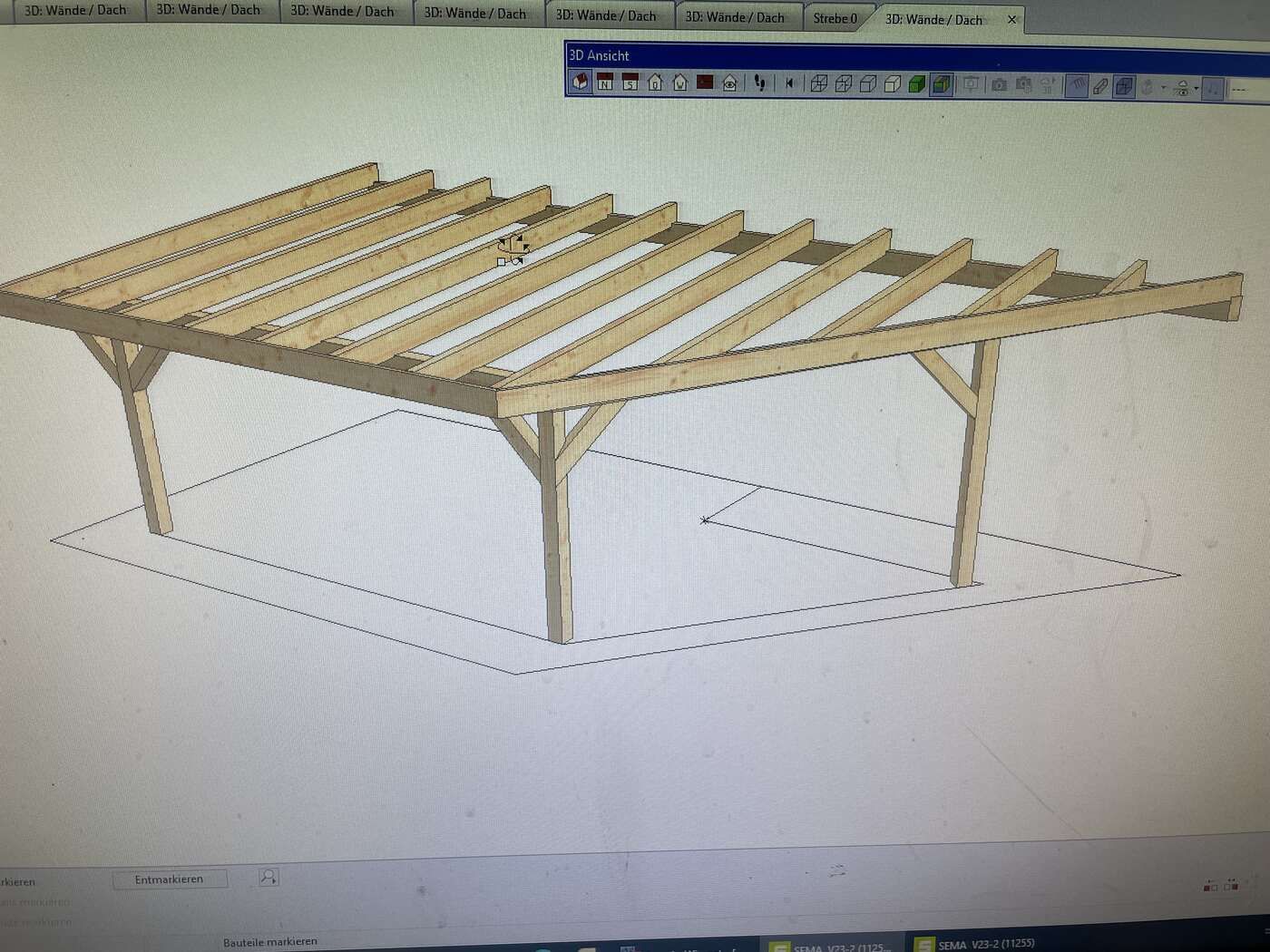
Task: Activate the walk-through footsteps tool
Action: pyautogui.click(x=760, y=84)
